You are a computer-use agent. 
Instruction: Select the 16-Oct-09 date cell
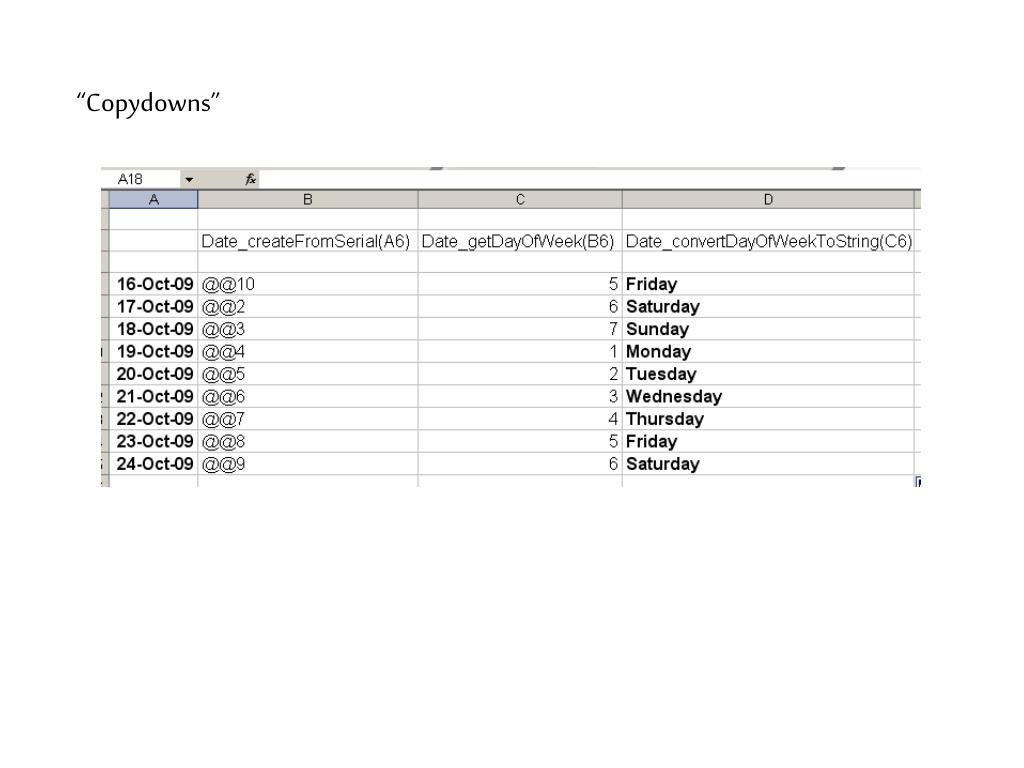(153, 284)
